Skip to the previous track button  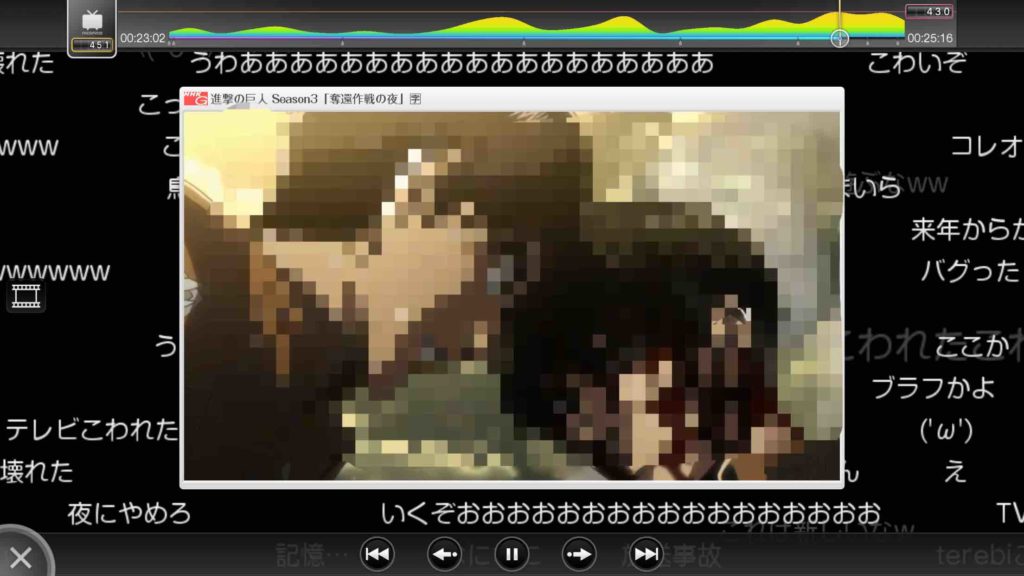point(377,554)
